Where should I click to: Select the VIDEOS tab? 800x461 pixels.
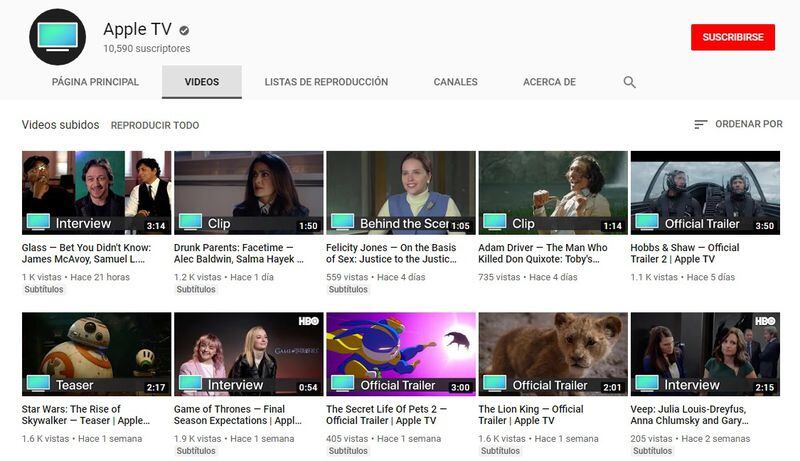tap(202, 82)
